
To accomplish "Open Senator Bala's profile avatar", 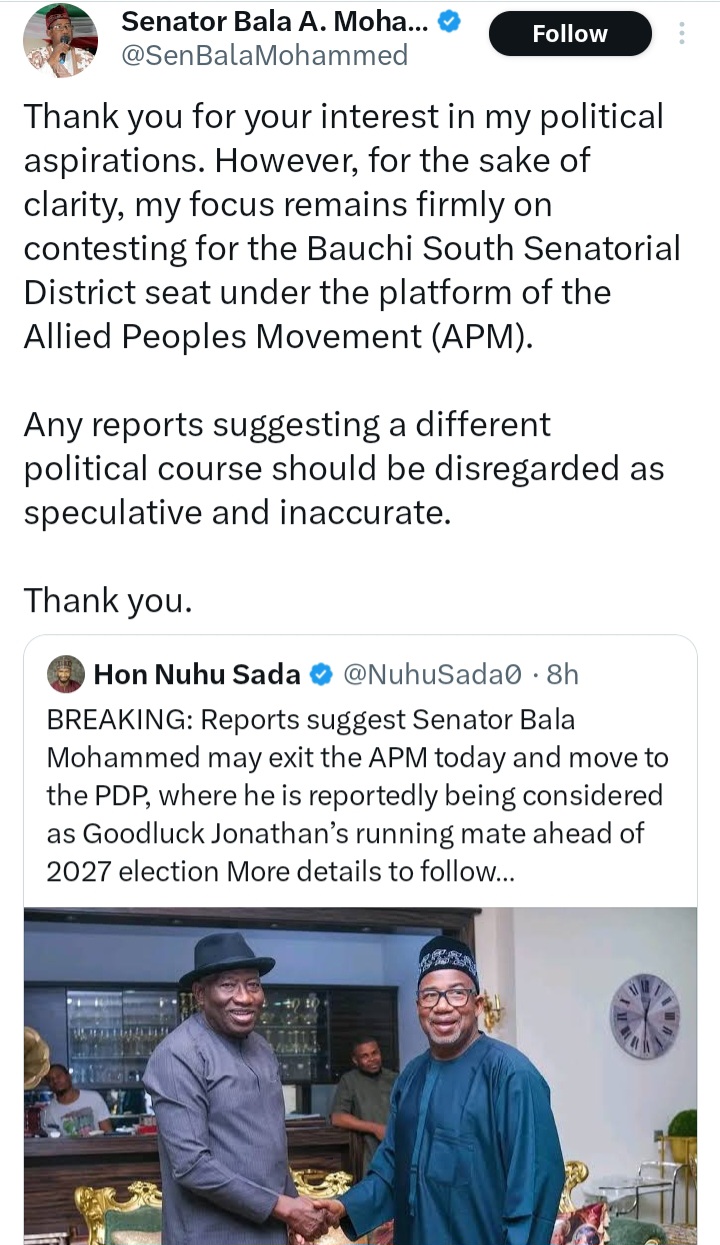I will coord(60,40).
